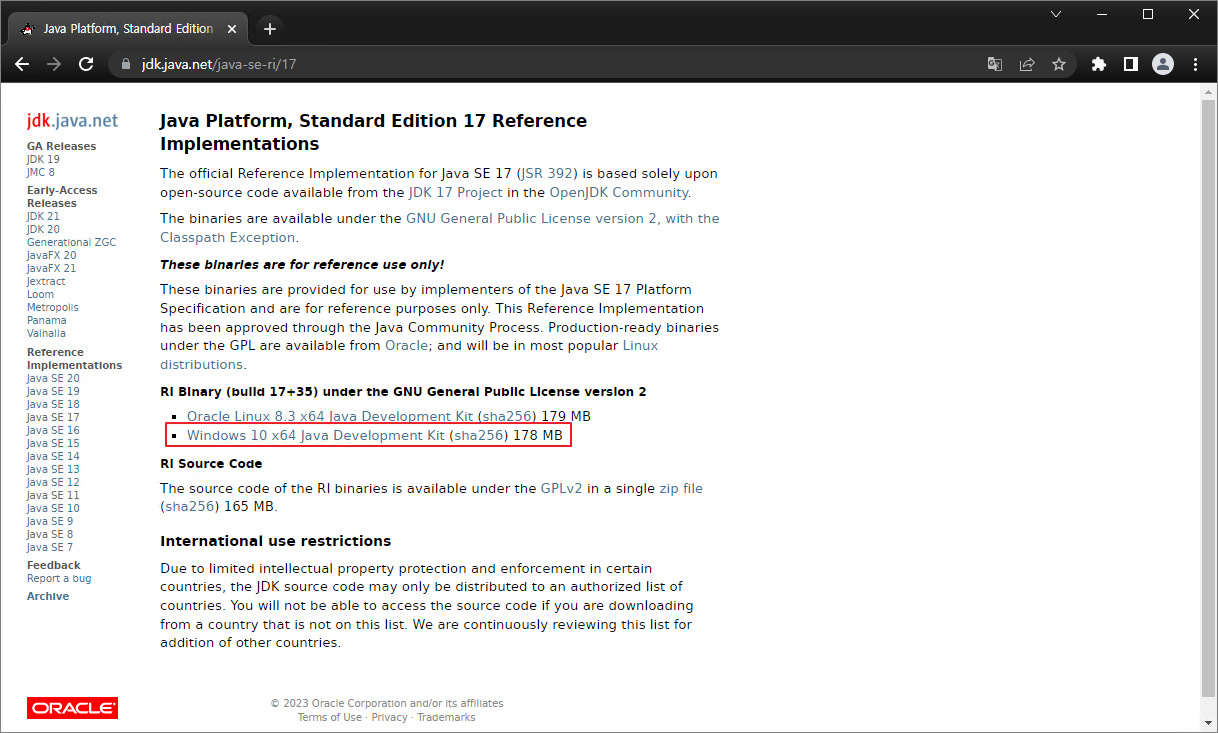Open sha256 for Windows 10 x64 JDK
This screenshot has height=733, width=1218.
[x=479, y=436]
